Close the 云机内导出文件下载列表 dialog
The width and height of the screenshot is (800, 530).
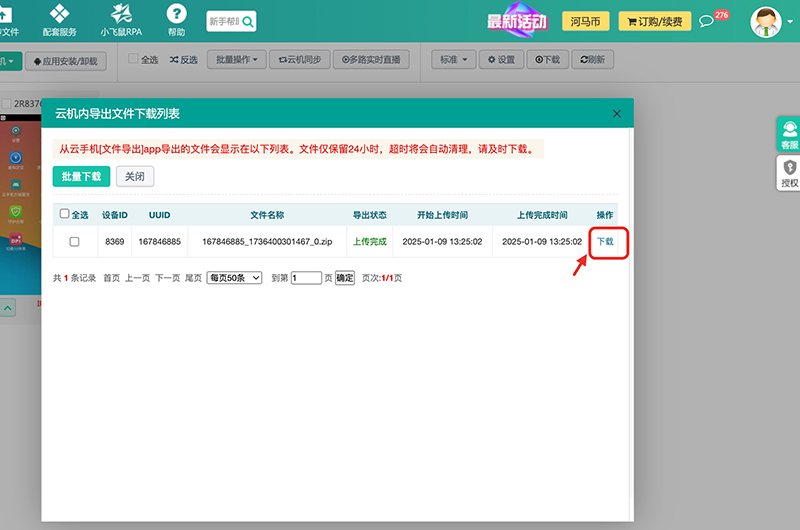coord(617,114)
